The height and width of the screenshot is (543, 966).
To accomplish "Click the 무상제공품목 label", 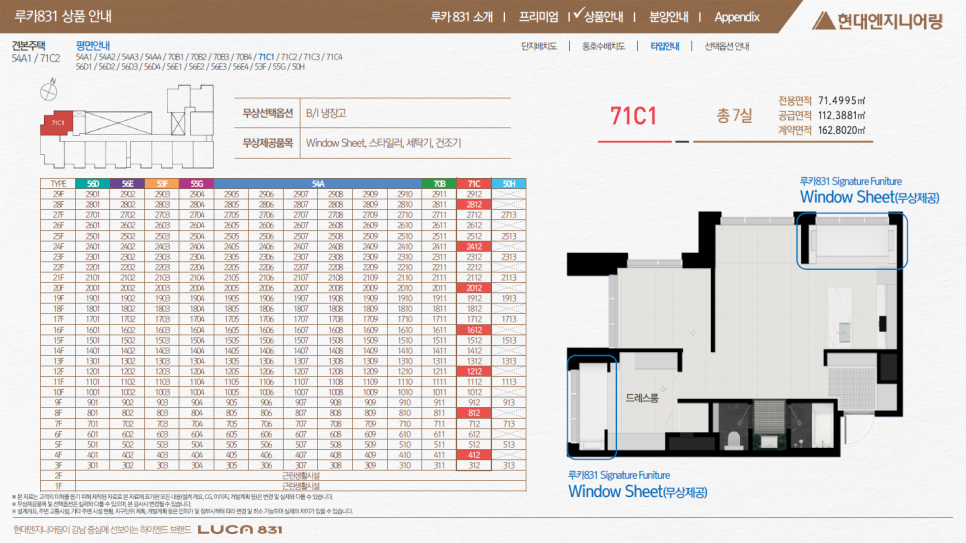I will coord(267,143).
